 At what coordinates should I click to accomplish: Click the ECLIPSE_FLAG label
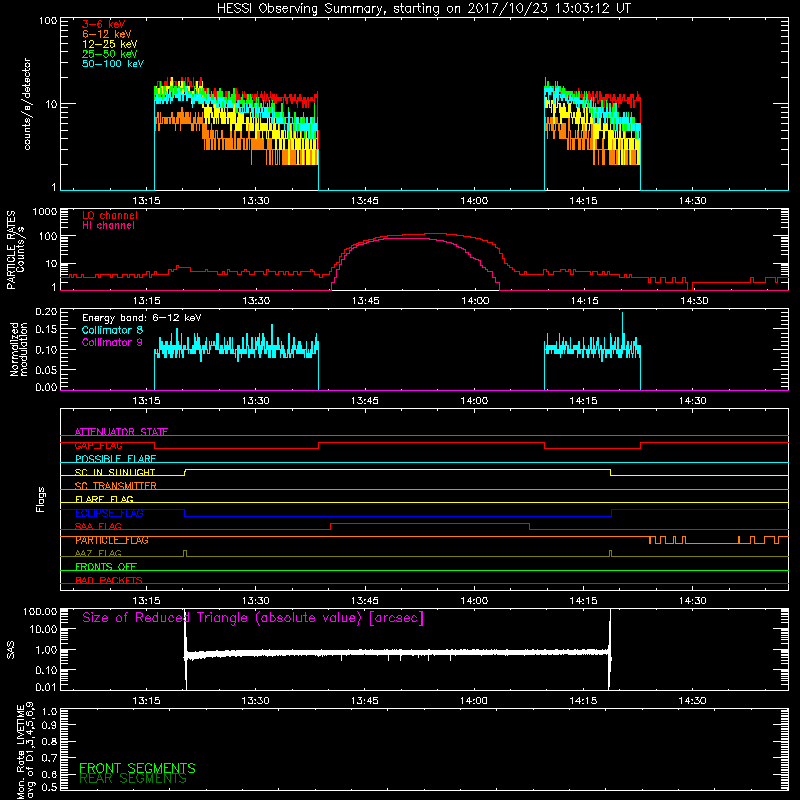tap(109, 513)
